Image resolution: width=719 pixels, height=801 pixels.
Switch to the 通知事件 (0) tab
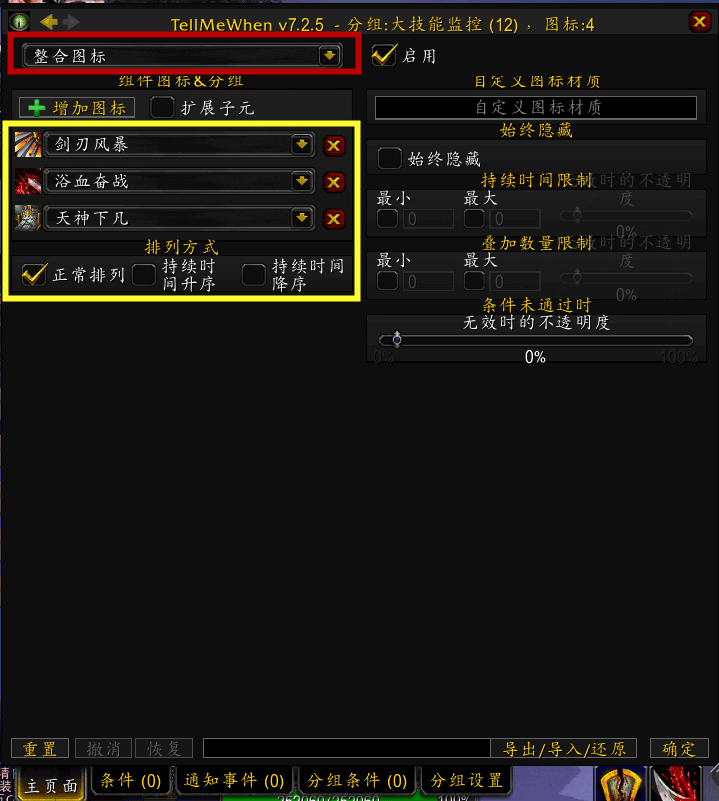tap(235, 781)
